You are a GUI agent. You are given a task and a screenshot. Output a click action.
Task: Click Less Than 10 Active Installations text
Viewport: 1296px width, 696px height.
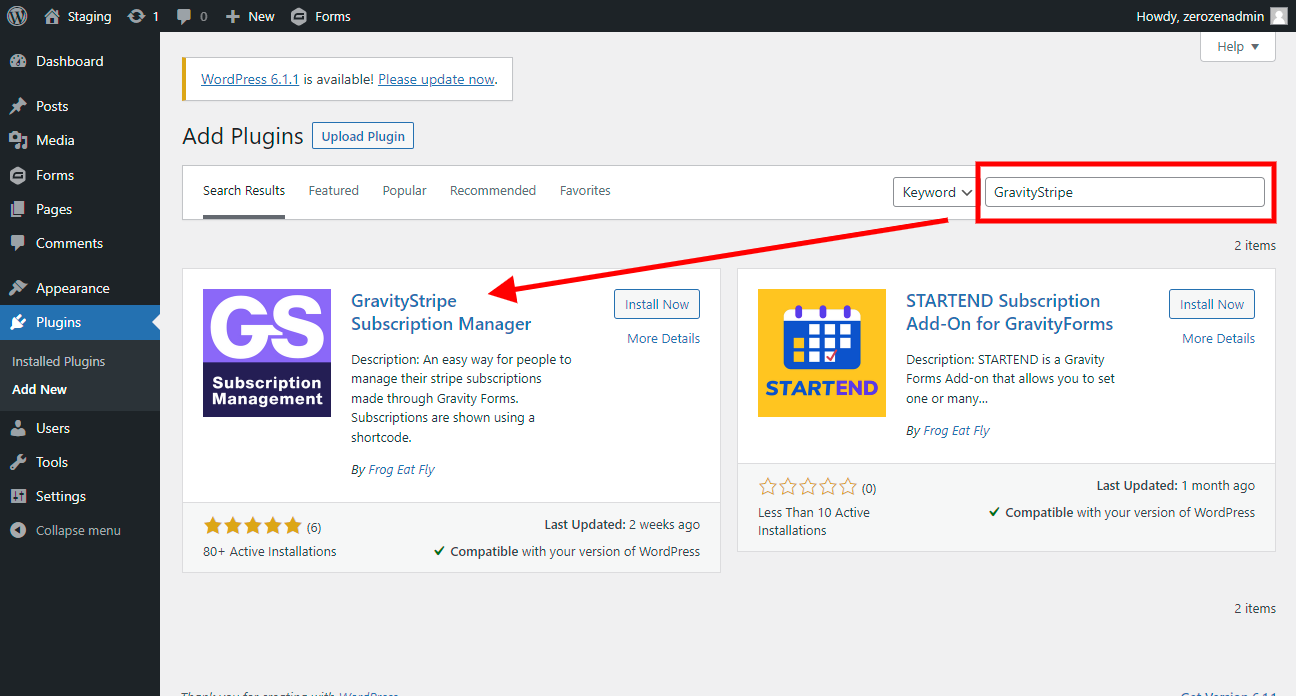pyautogui.click(x=814, y=521)
